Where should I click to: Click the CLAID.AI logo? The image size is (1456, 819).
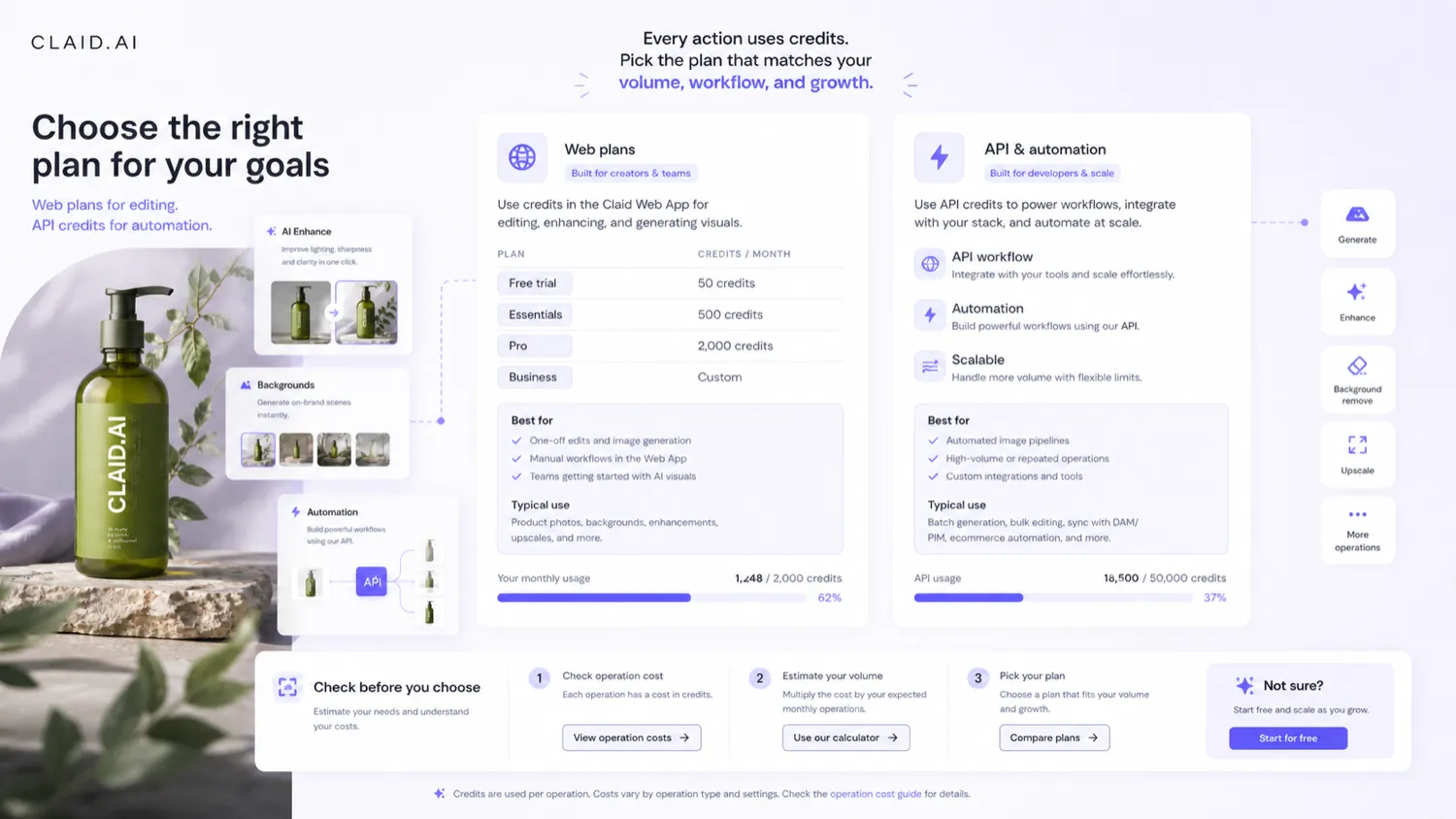click(83, 43)
